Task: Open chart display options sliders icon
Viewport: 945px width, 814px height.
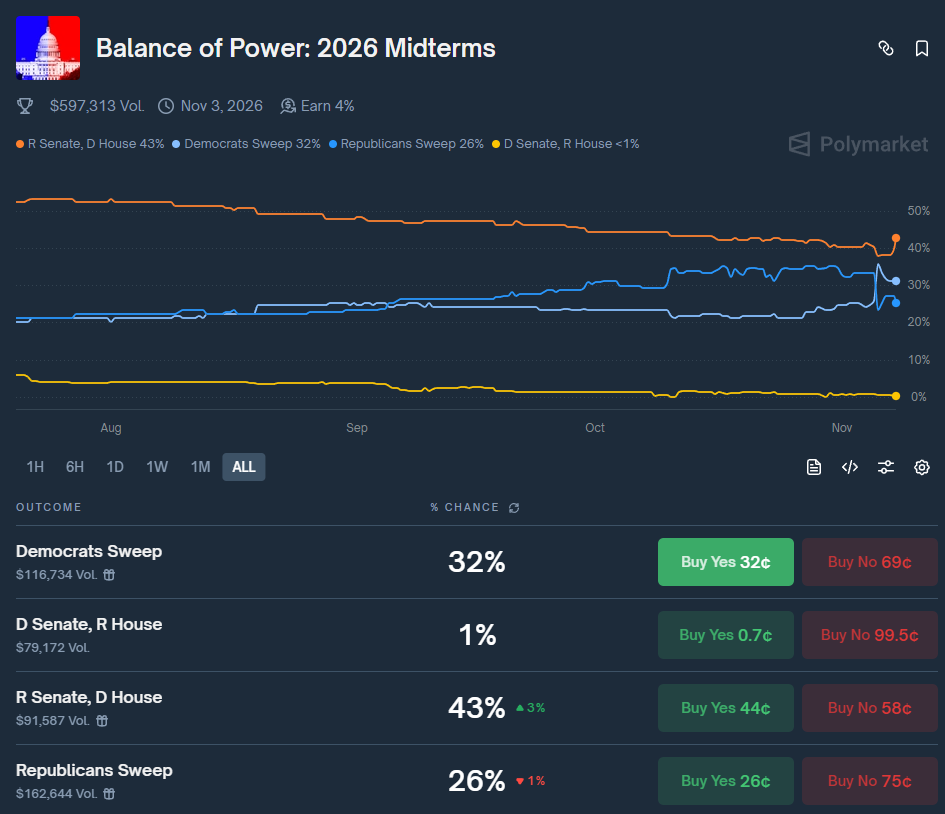Action: [886, 467]
